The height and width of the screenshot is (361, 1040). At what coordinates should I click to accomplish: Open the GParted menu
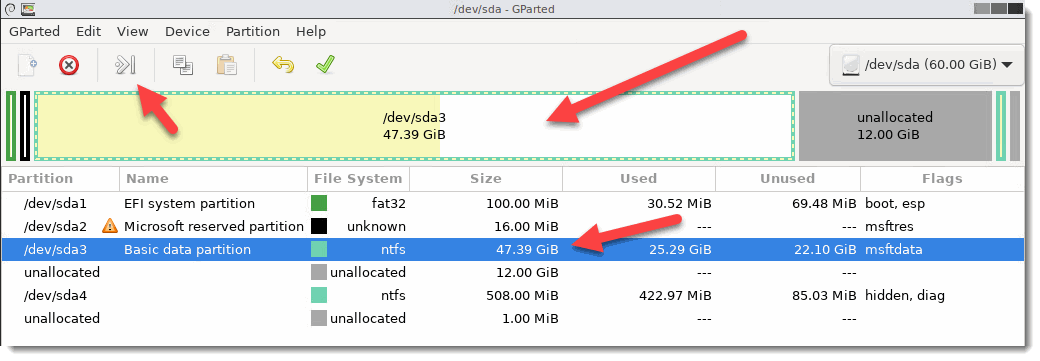(34, 31)
